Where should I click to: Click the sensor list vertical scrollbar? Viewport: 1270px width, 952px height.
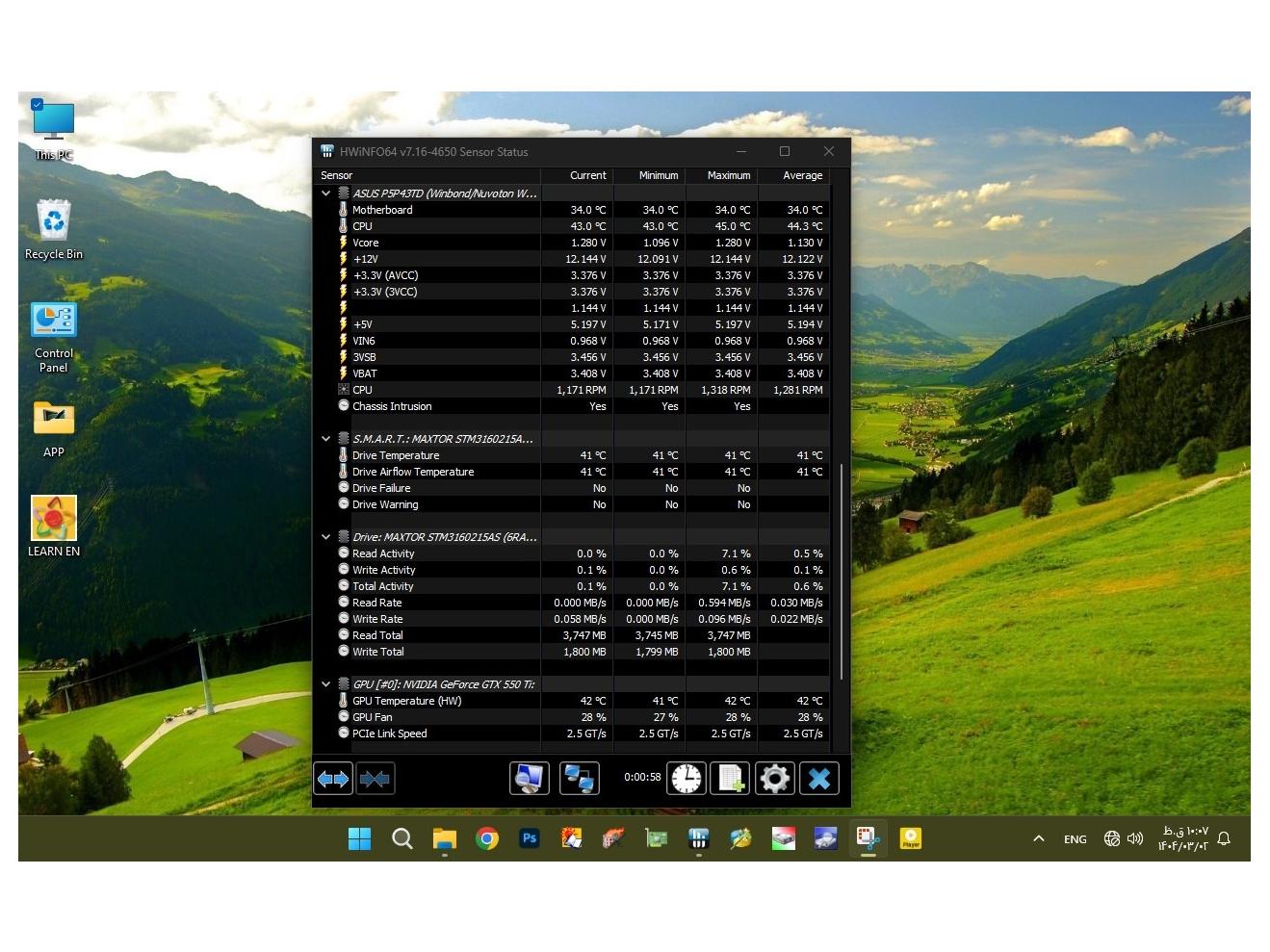point(842,568)
